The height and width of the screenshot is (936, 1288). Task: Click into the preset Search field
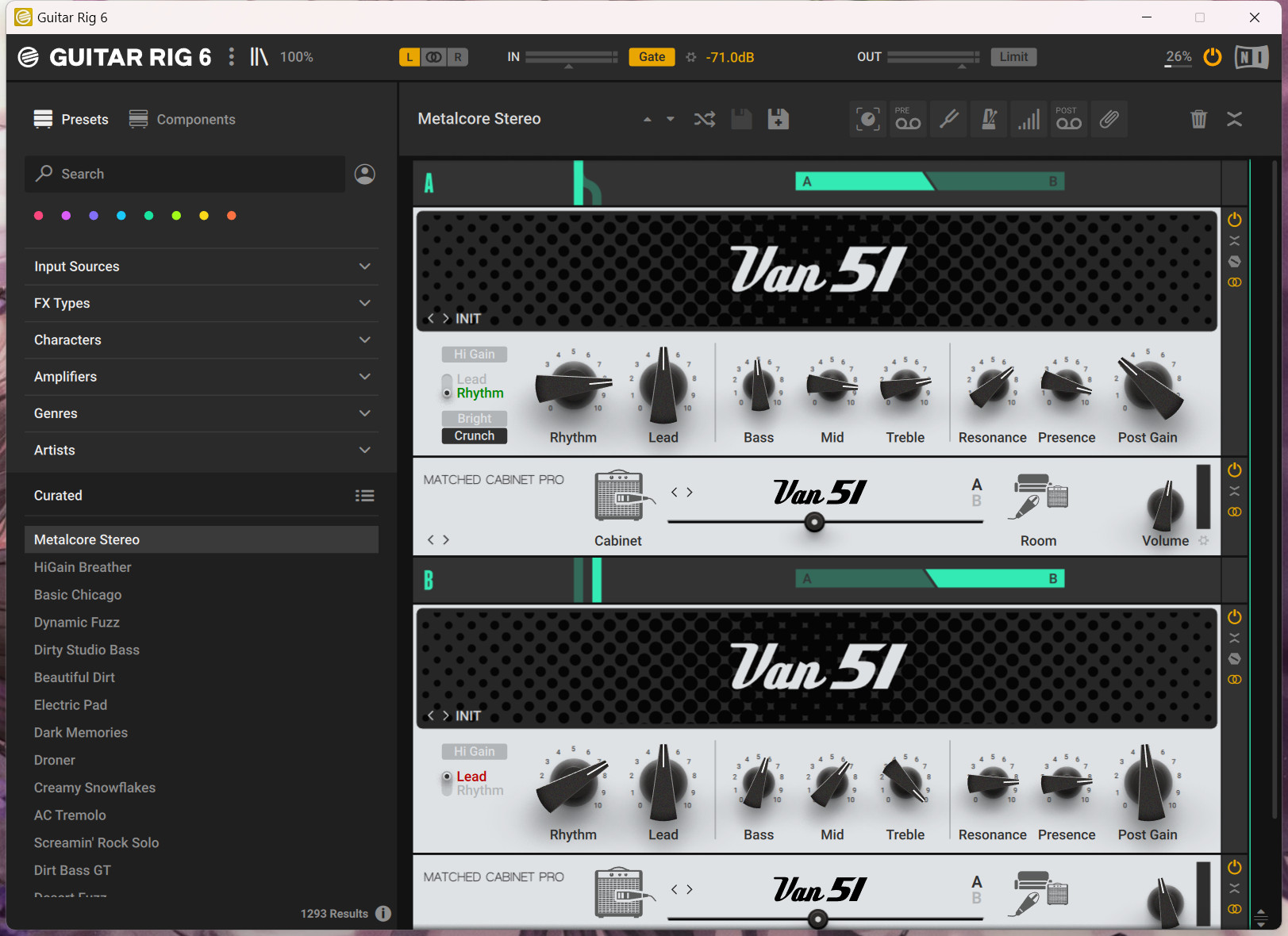coord(185,174)
